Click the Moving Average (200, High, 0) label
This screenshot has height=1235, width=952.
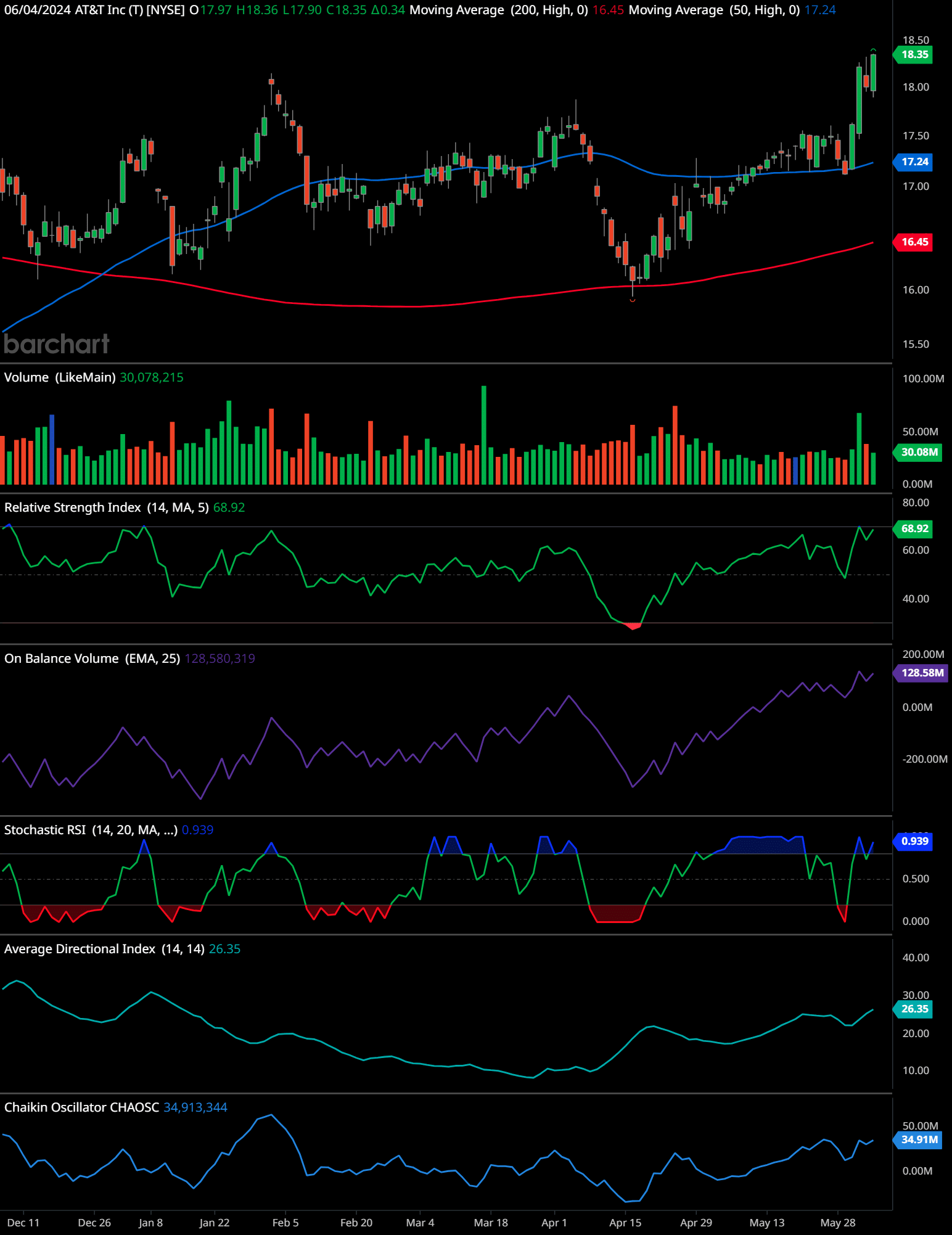499,10
